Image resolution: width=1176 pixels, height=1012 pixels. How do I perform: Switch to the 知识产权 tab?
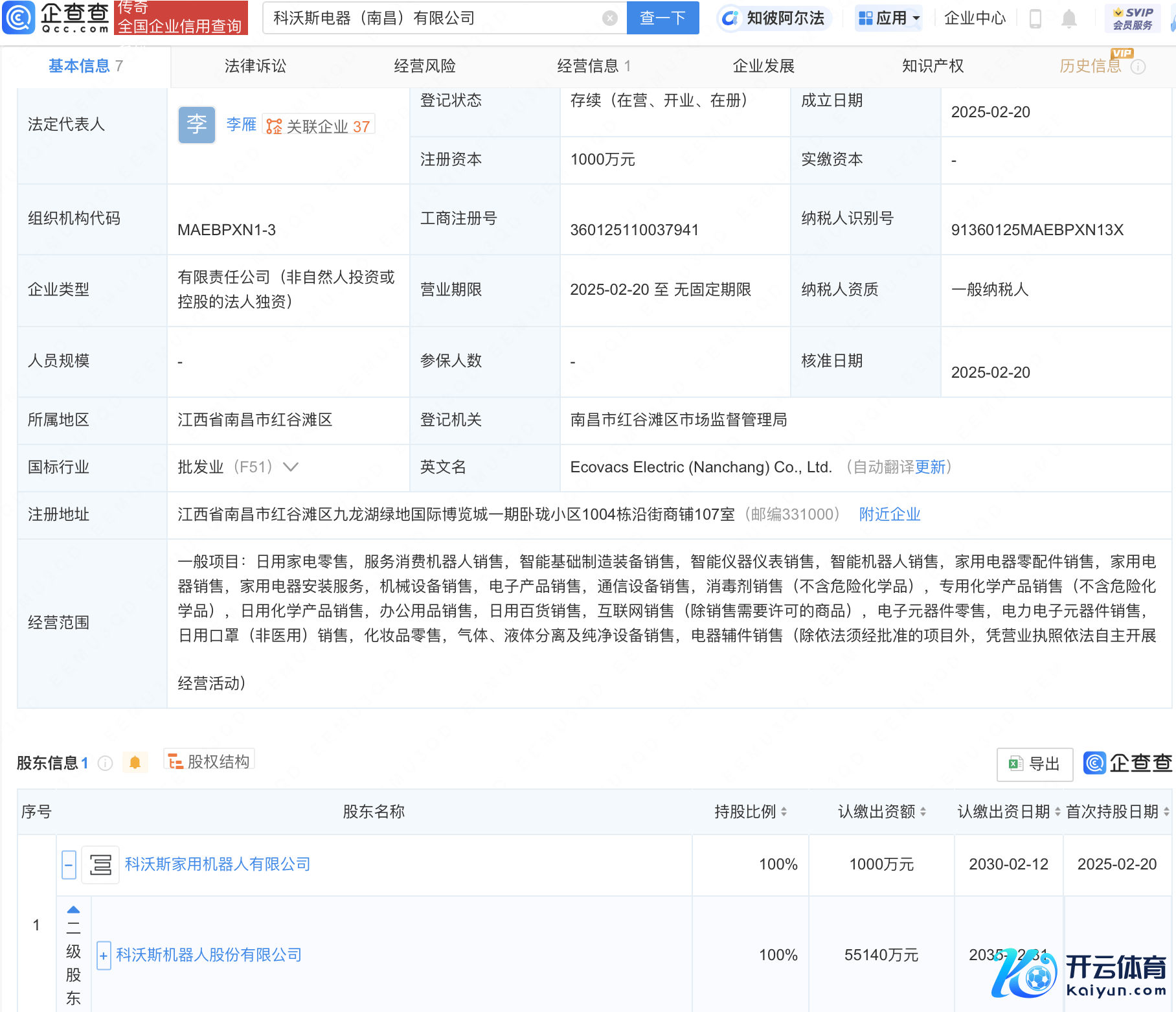coord(932,66)
